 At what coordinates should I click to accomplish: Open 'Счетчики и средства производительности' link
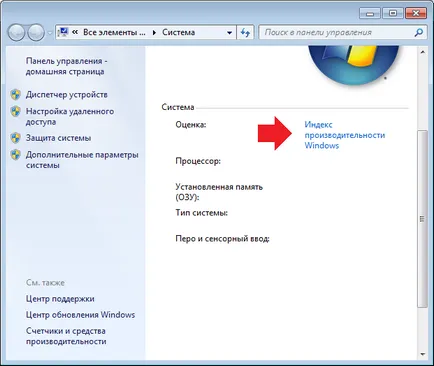66,336
